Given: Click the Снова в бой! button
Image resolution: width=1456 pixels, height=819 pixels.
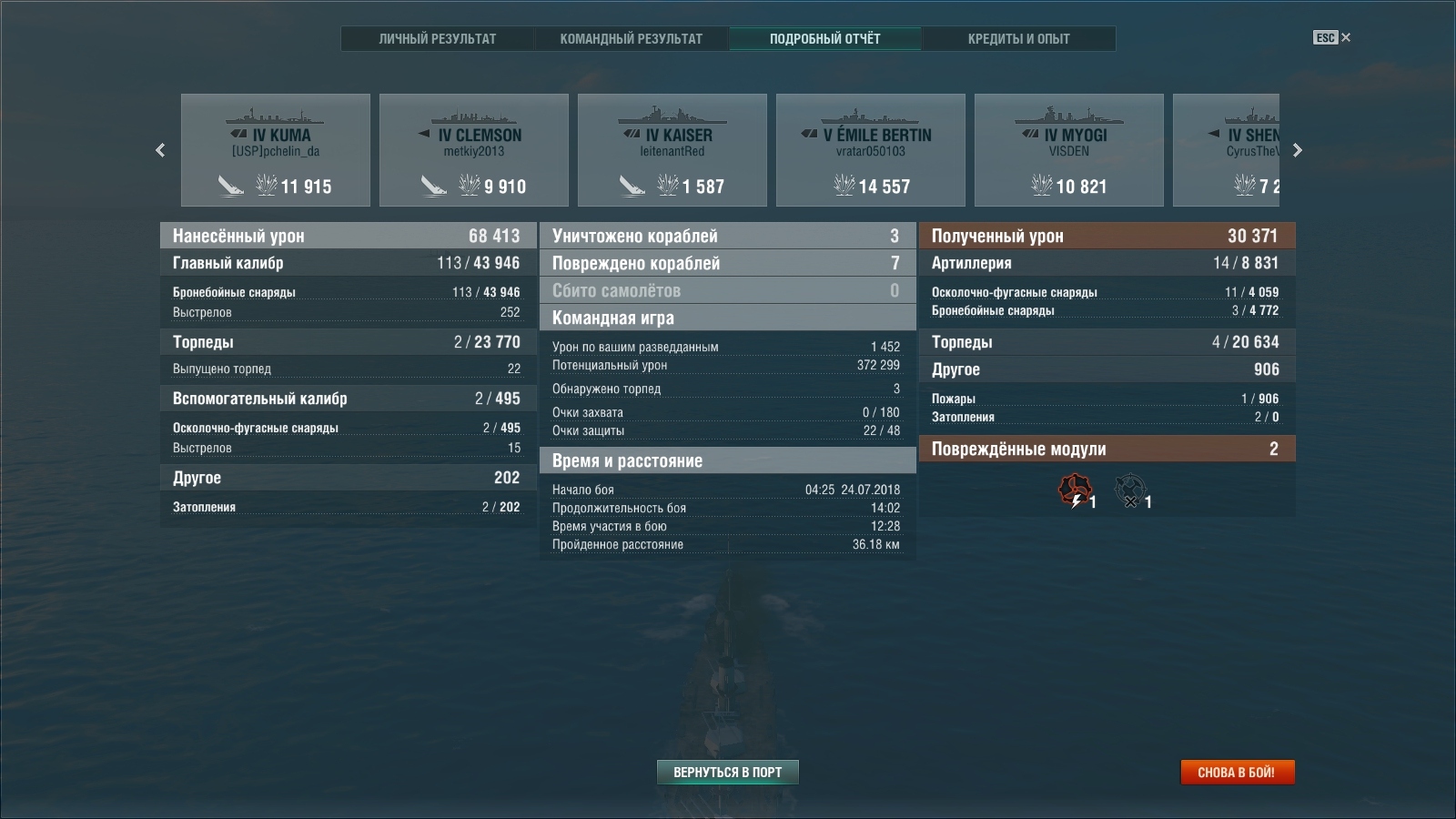Looking at the screenshot, I should click(1237, 772).
